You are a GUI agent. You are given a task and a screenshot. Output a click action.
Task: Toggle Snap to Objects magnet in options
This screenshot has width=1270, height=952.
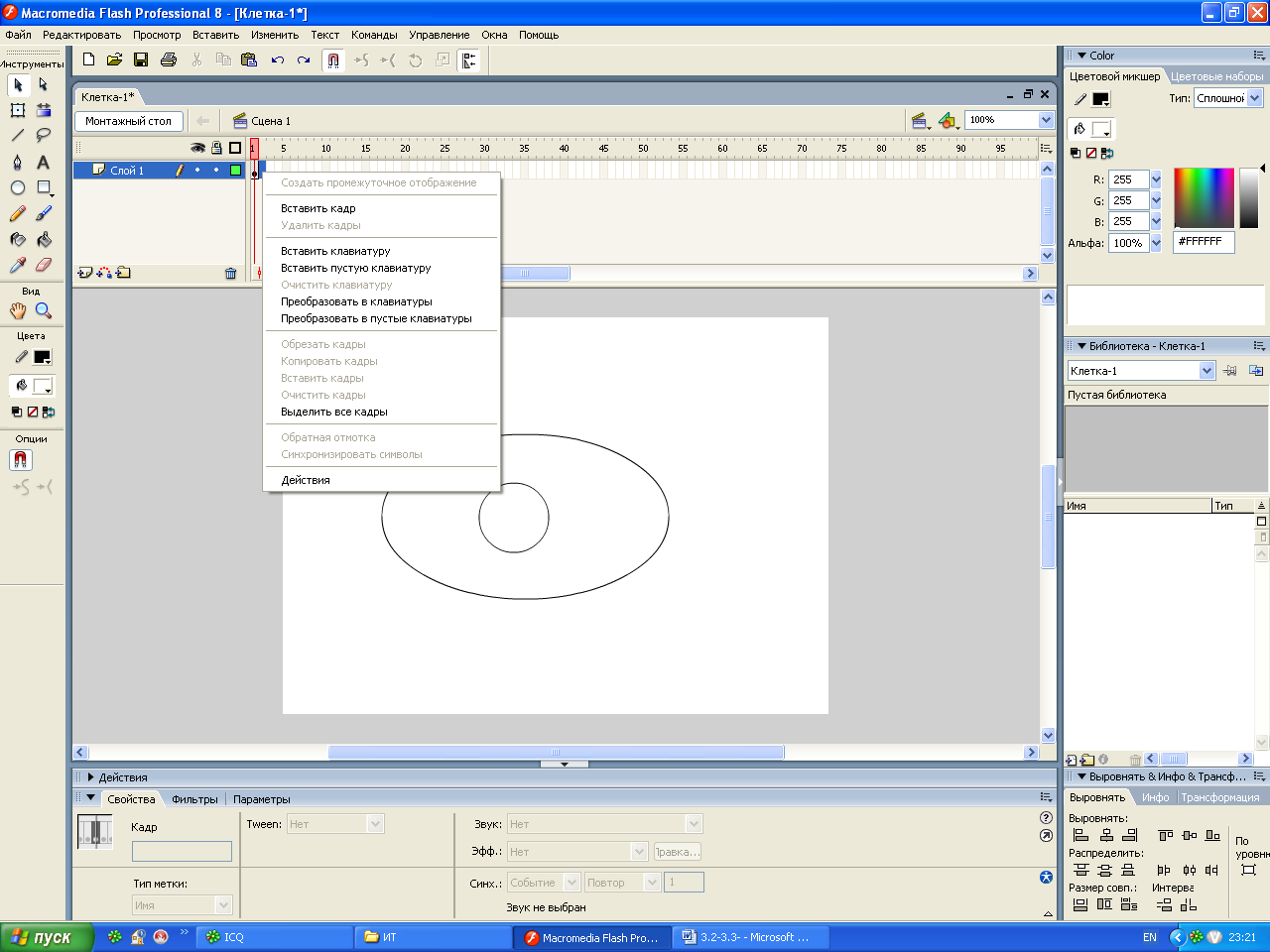[x=21, y=460]
